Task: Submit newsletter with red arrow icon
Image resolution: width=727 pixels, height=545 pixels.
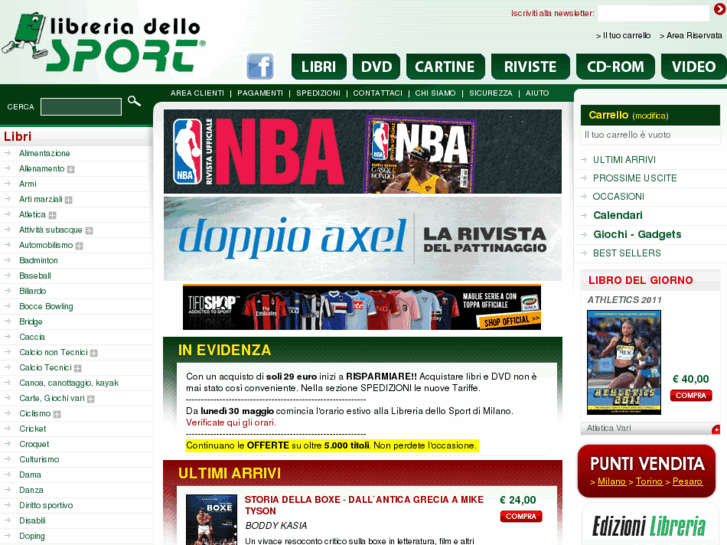Action: [720, 9]
